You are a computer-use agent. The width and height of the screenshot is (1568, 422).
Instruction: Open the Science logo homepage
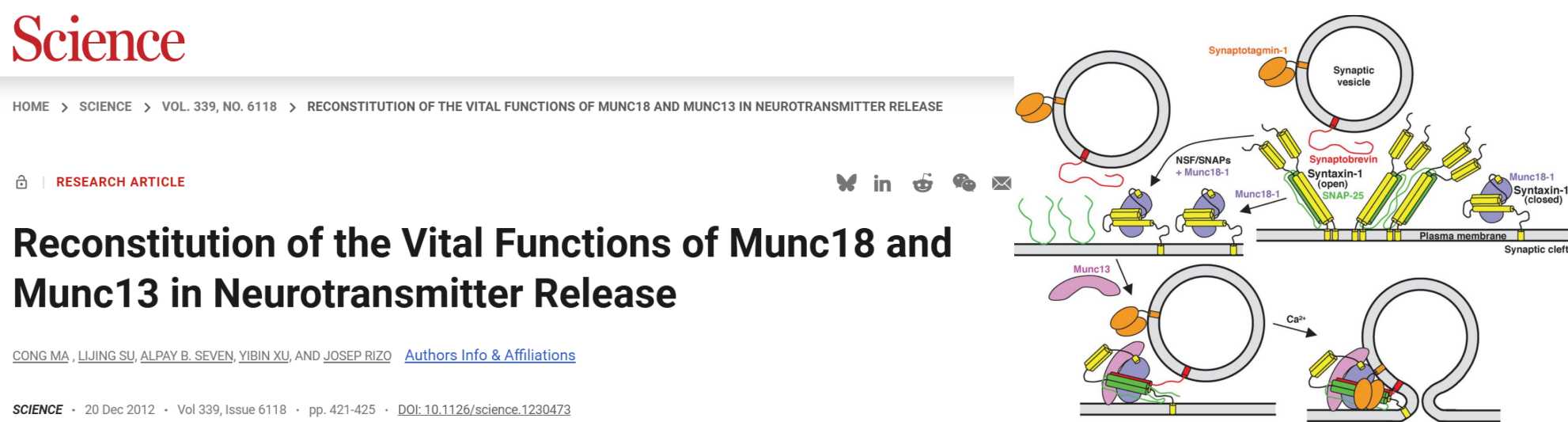[99, 39]
